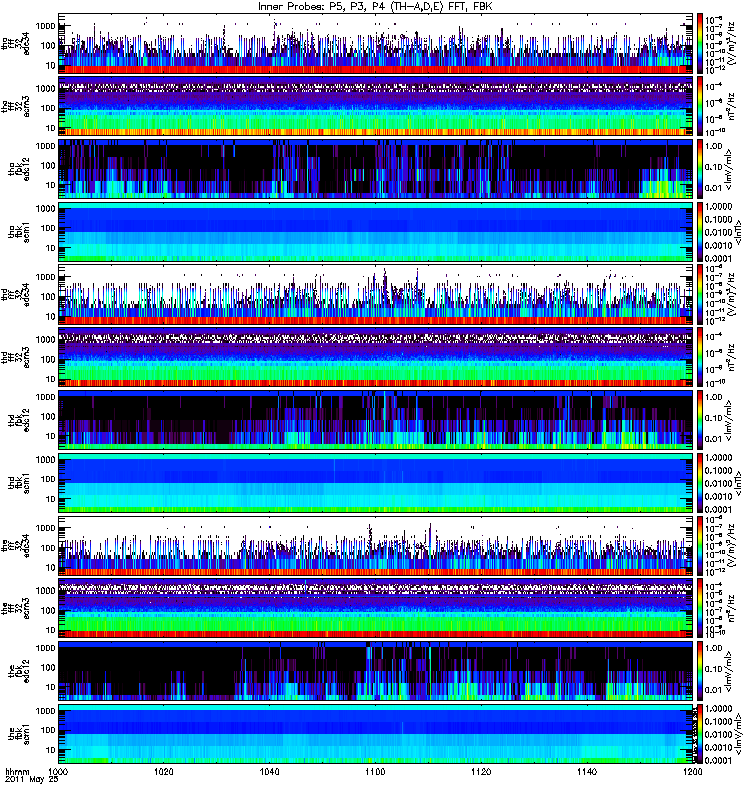Viewport: 750px width, 800px height.
Task: Click inside the tha fff edc34 spectrogram
Action: (376, 43)
